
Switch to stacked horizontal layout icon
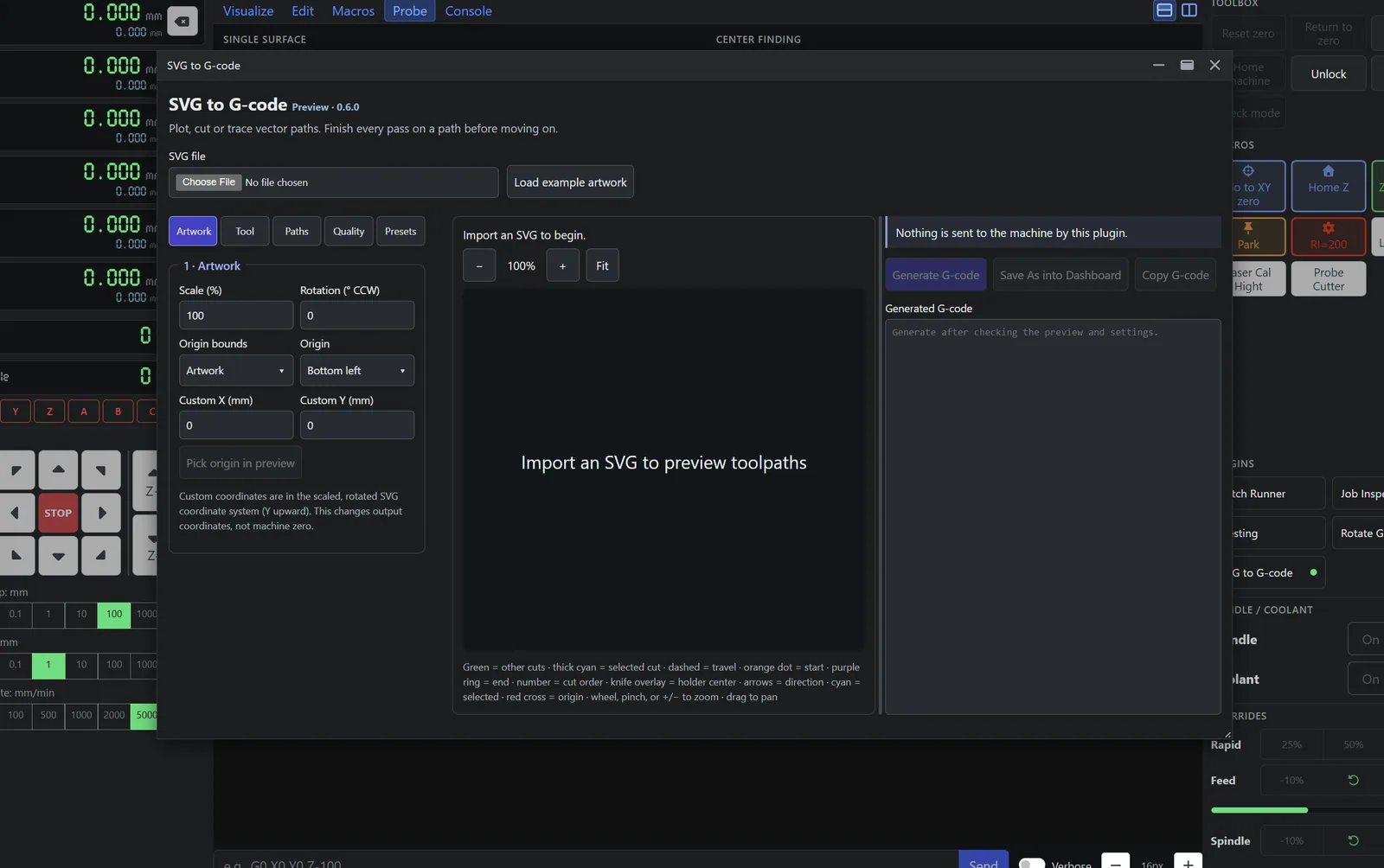click(x=1164, y=10)
